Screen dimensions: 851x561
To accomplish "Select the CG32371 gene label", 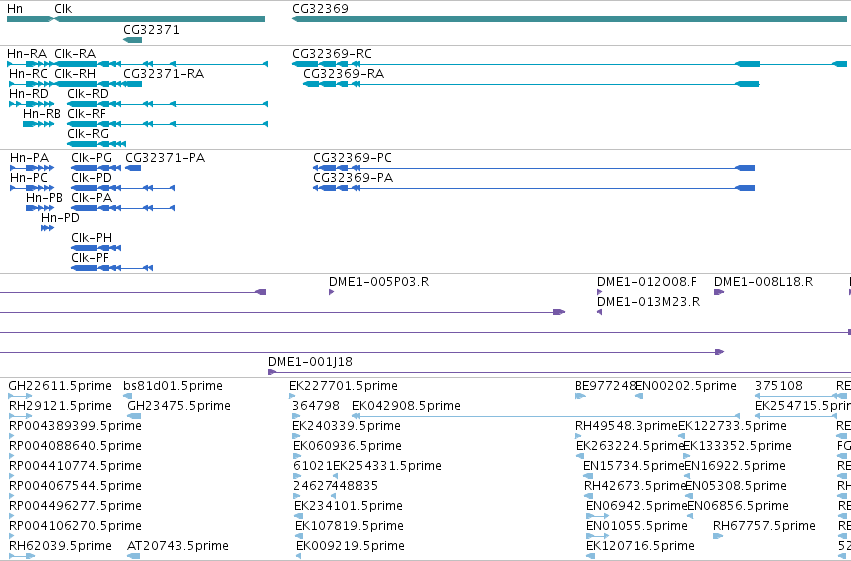I will pyautogui.click(x=151, y=30).
